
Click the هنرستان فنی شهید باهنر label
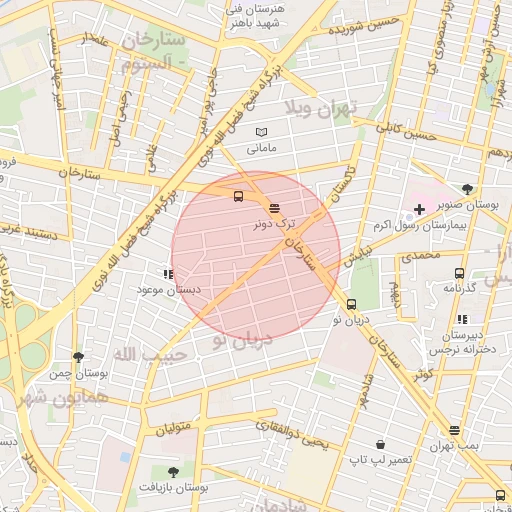[x=255, y=16]
